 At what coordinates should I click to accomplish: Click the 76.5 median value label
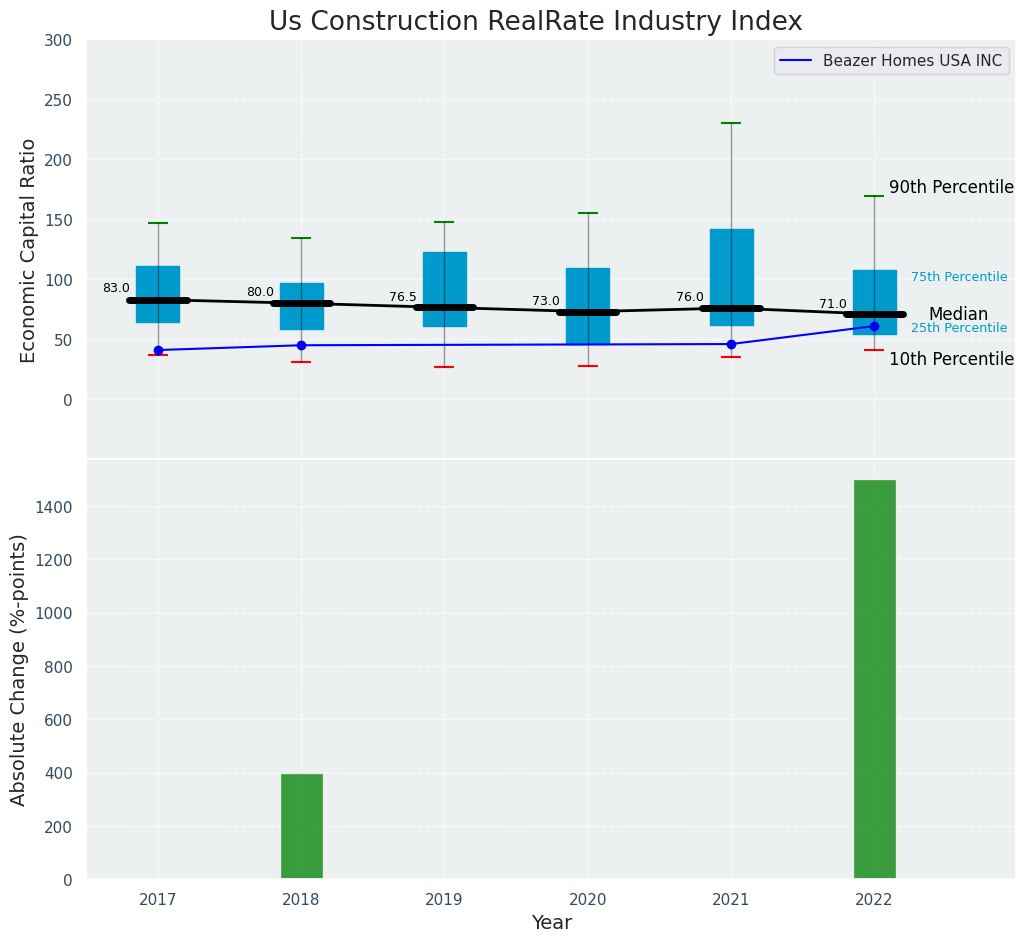click(x=403, y=297)
